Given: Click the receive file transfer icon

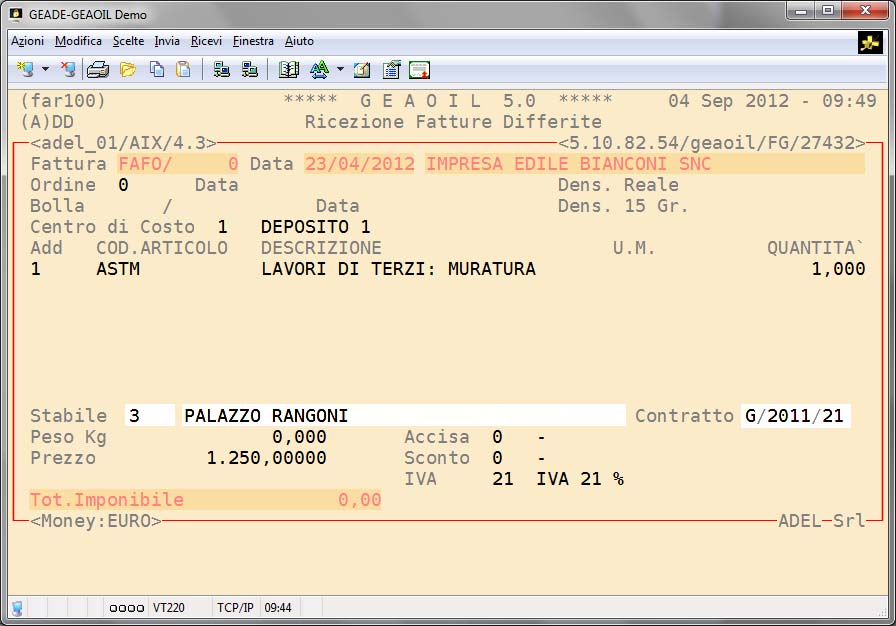Looking at the screenshot, I should (x=250, y=70).
